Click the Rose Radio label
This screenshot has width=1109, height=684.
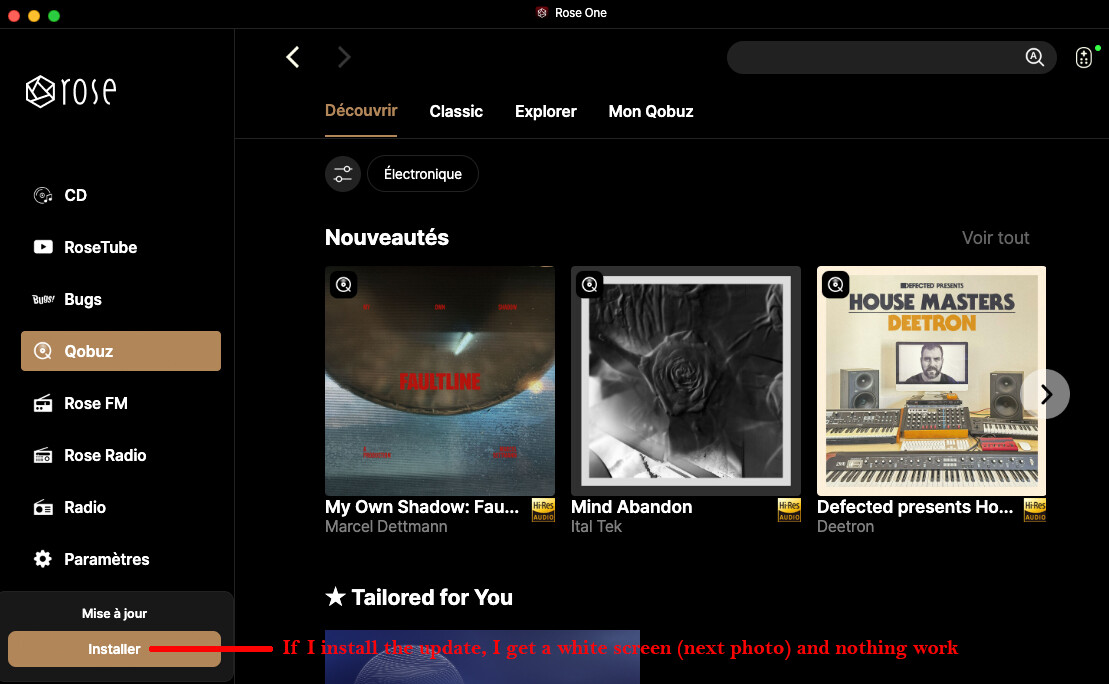pyautogui.click(x=105, y=456)
